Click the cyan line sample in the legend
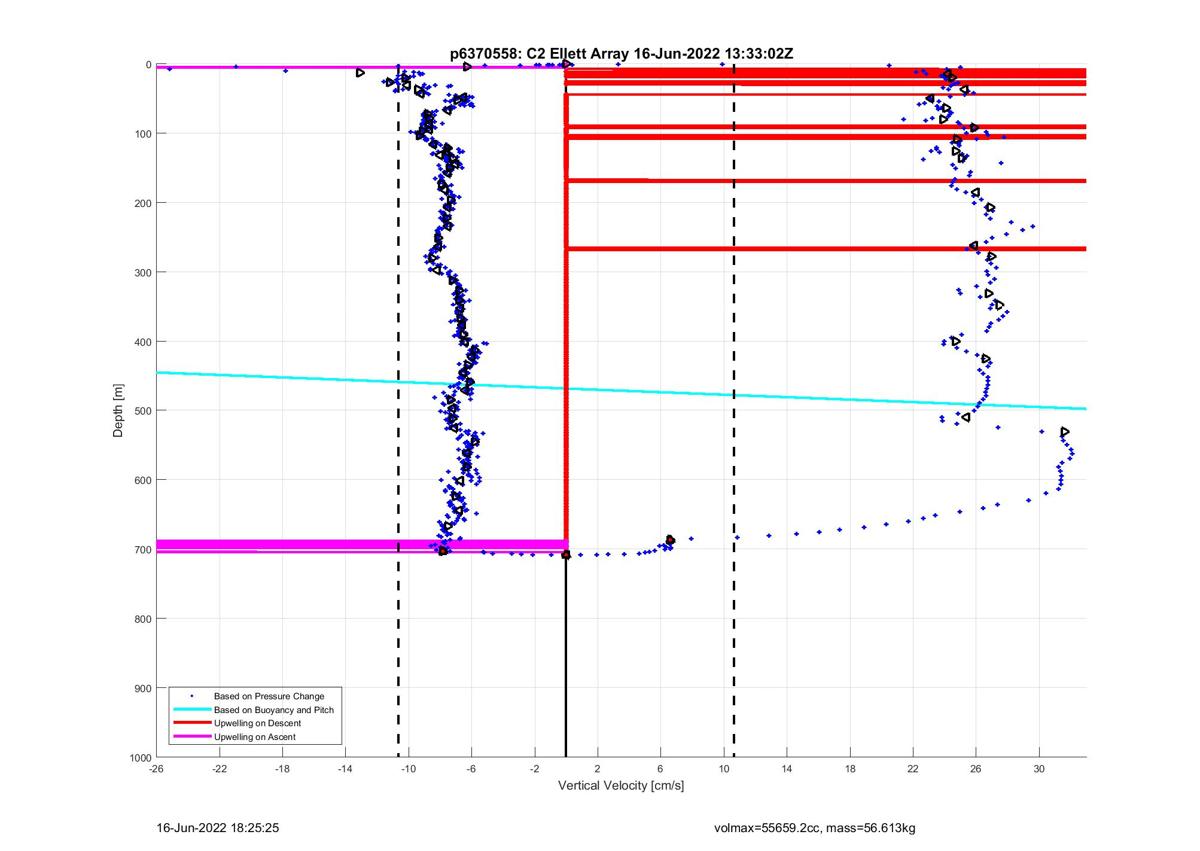 click(x=191, y=709)
